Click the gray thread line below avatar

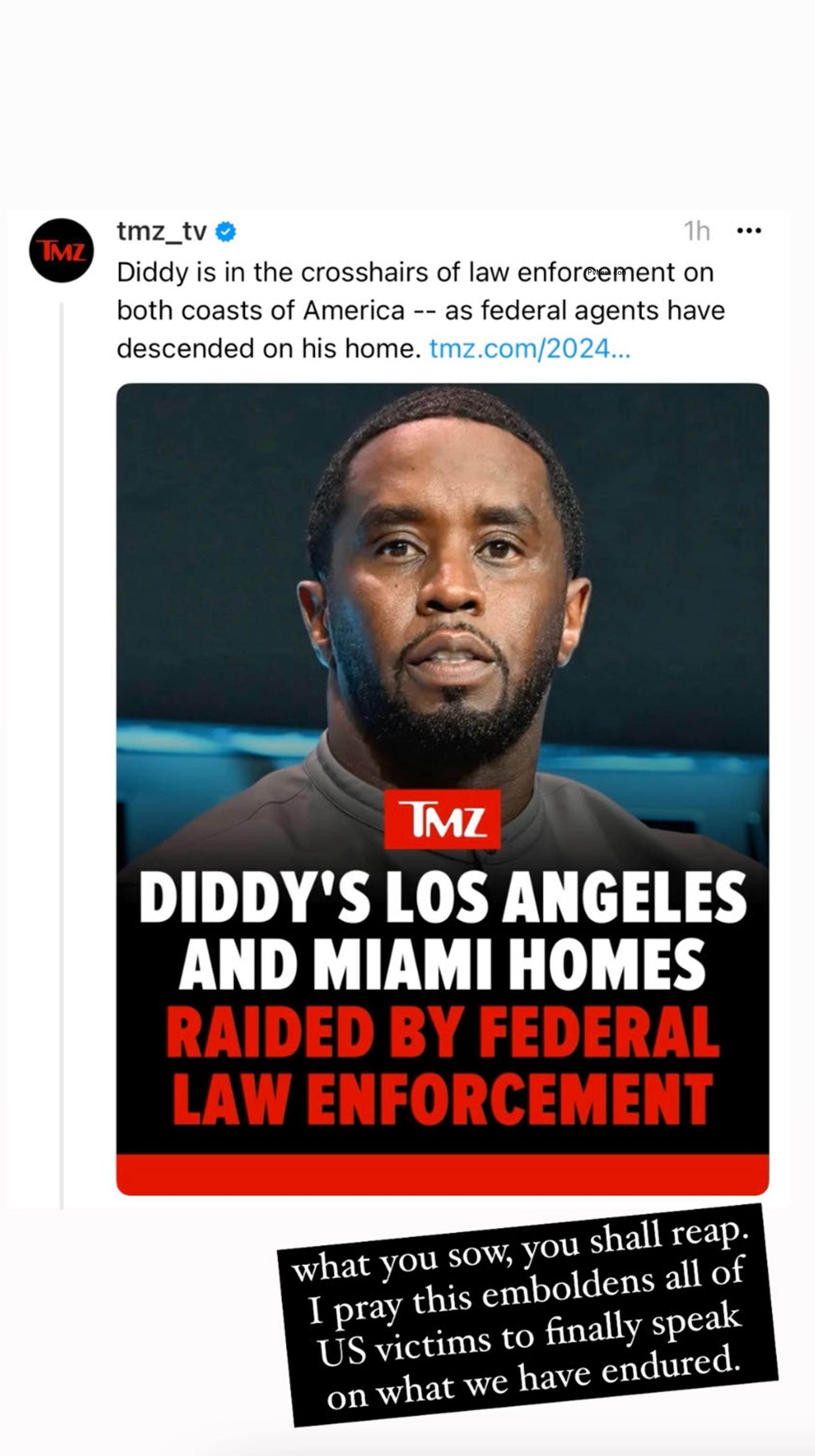(62, 735)
